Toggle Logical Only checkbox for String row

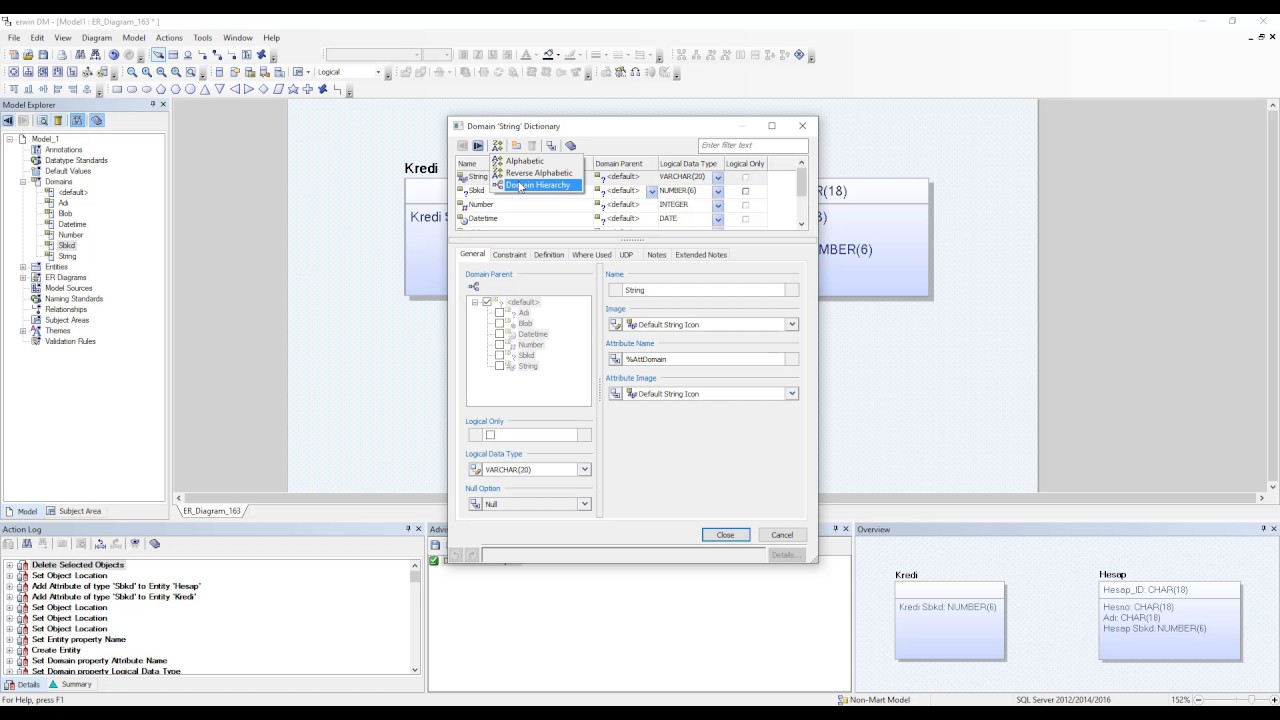pos(745,177)
